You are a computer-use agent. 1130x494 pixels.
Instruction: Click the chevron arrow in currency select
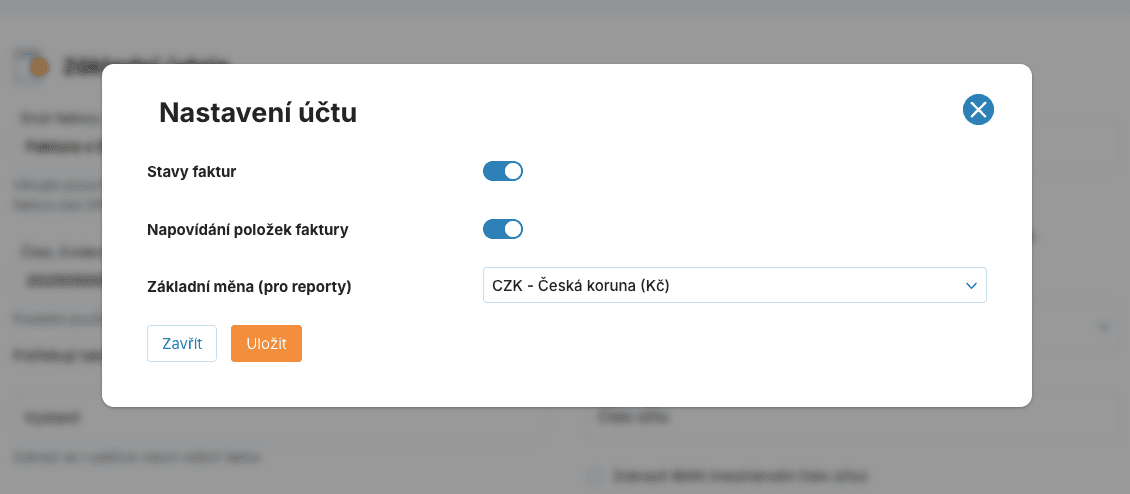tap(970, 286)
